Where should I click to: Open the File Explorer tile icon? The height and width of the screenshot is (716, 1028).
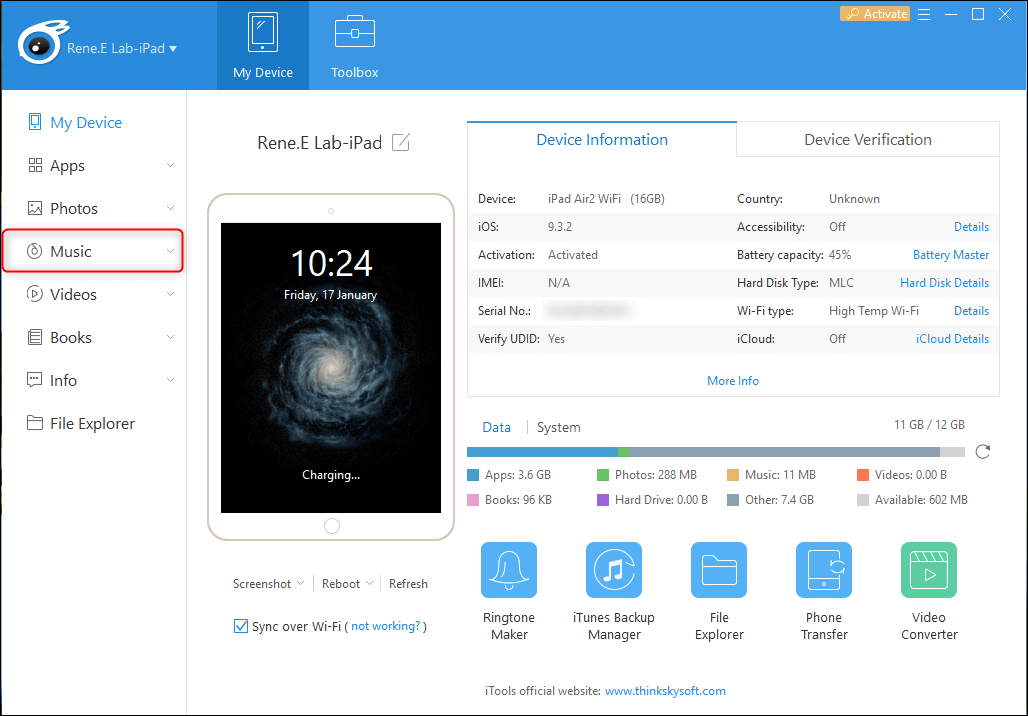click(x=719, y=570)
